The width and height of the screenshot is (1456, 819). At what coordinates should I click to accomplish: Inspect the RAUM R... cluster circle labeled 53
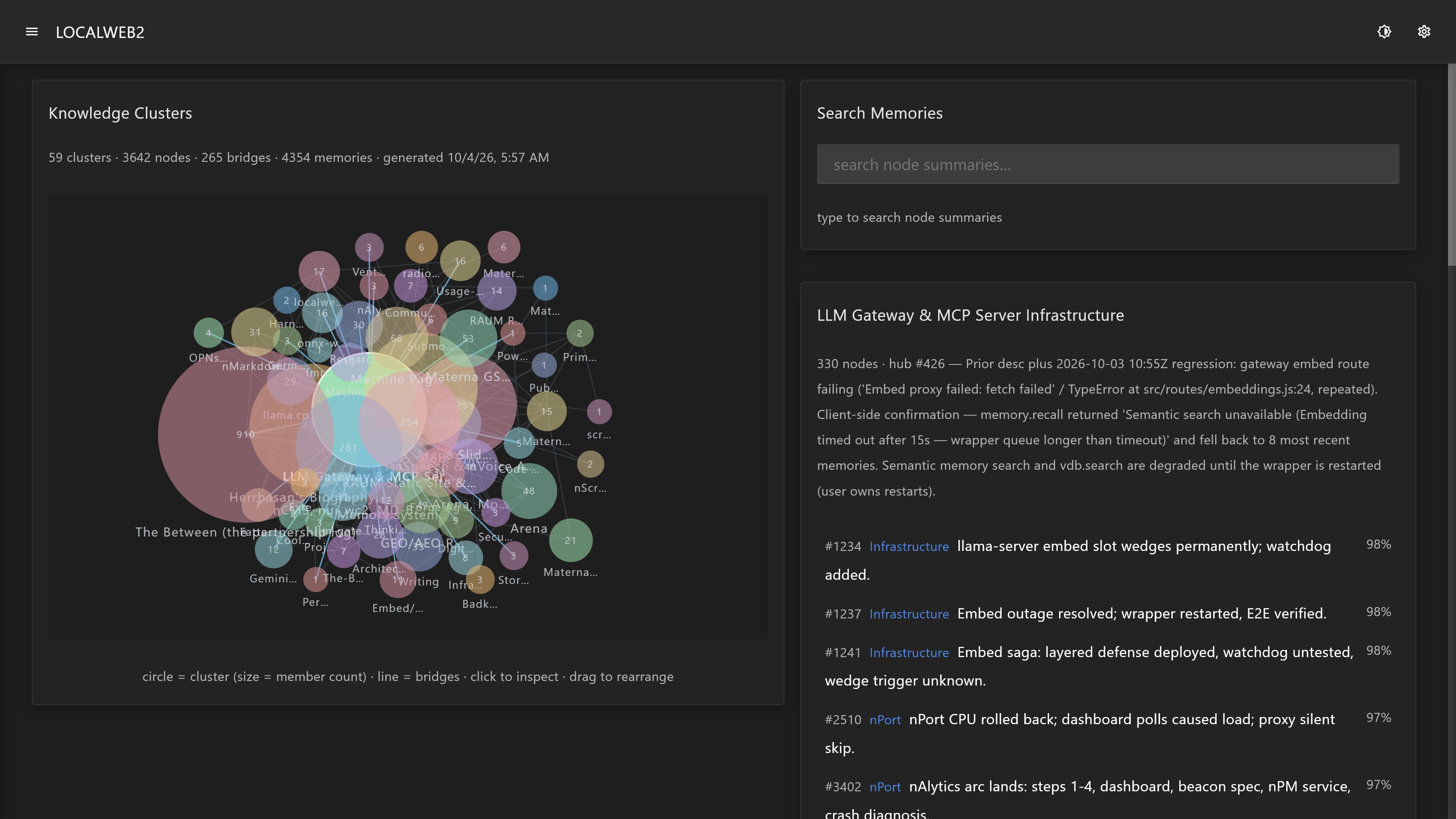[468, 339]
